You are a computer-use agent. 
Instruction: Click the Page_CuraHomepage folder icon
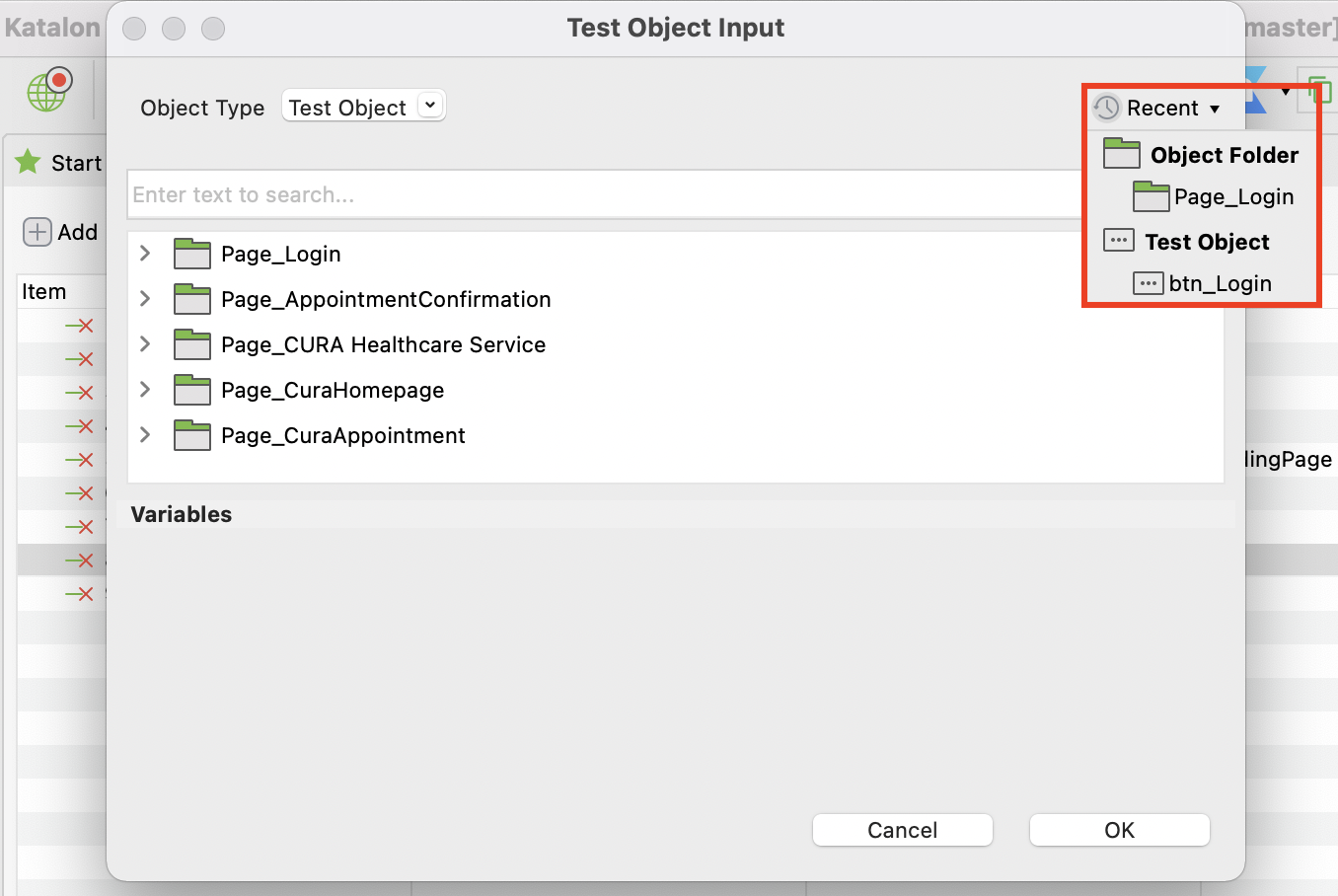[192, 390]
